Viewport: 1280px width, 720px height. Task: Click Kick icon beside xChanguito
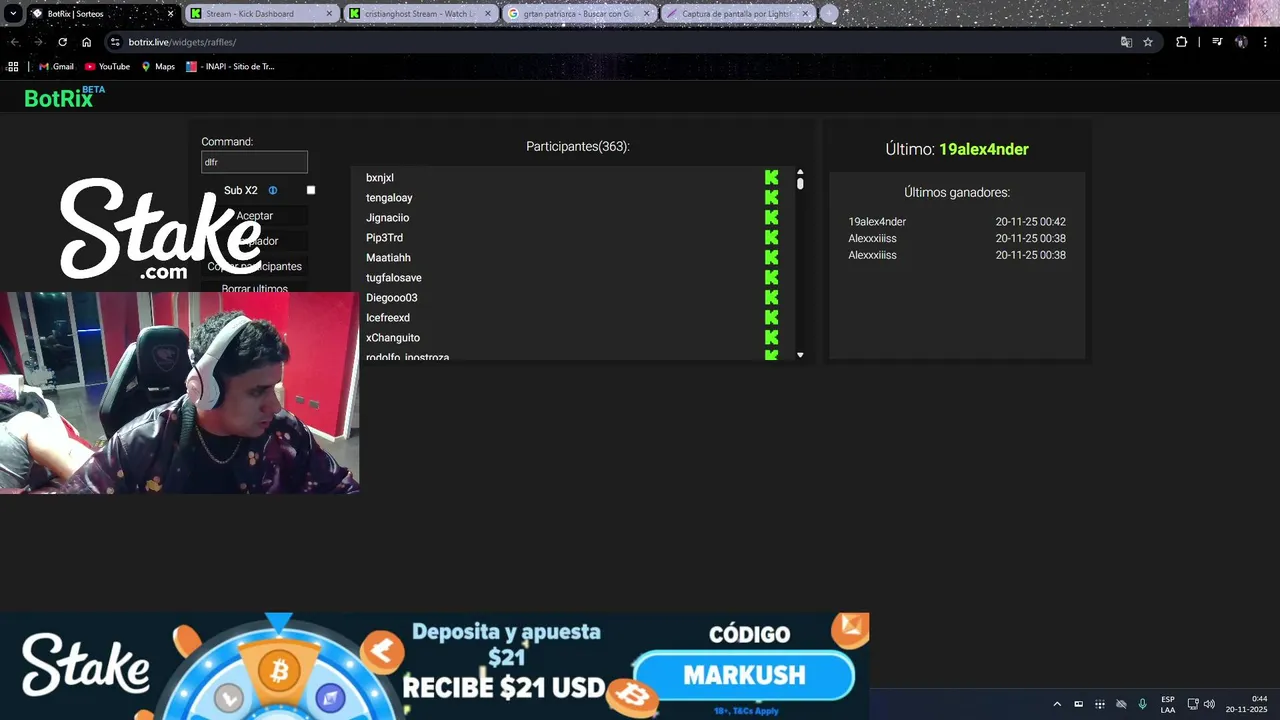[x=771, y=337]
